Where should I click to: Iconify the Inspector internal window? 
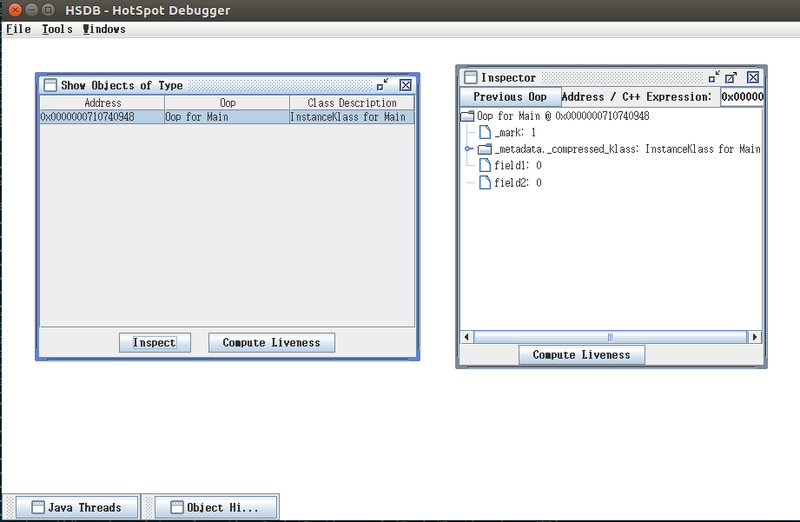(x=714, y=77)
